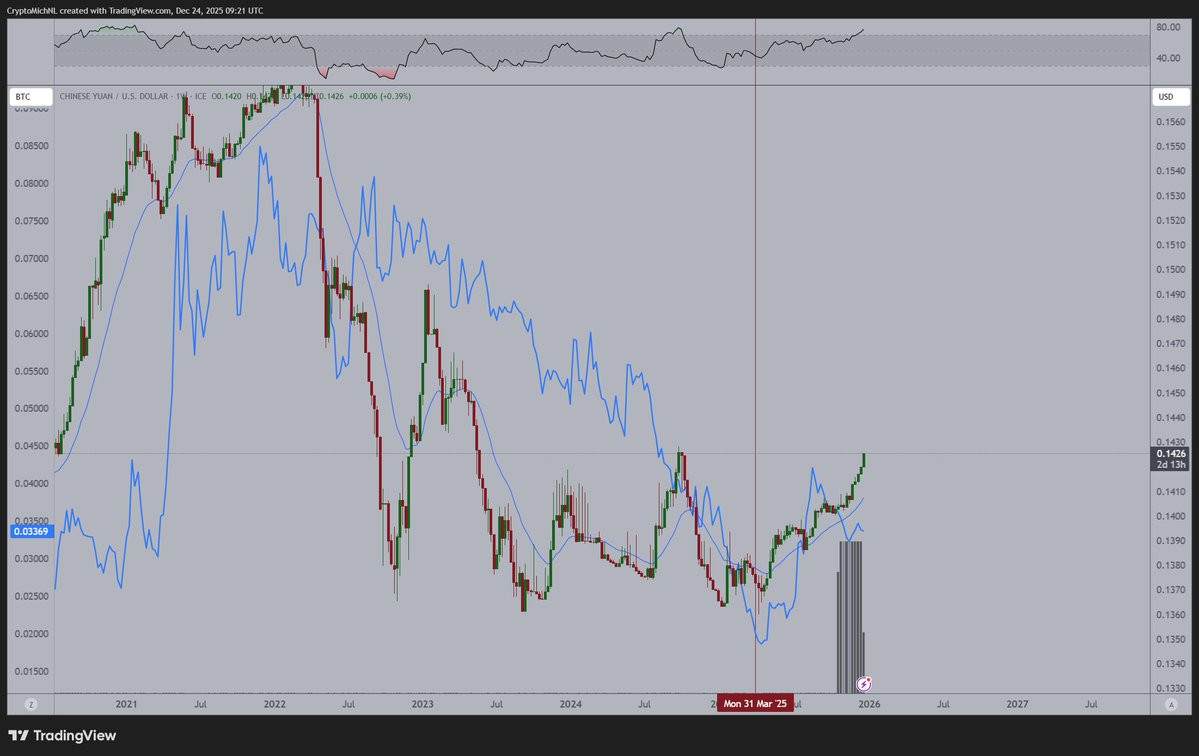Click the 2026 label on the time axis
This screenshot has height=756, width=1199.
(x=869, y=704)
